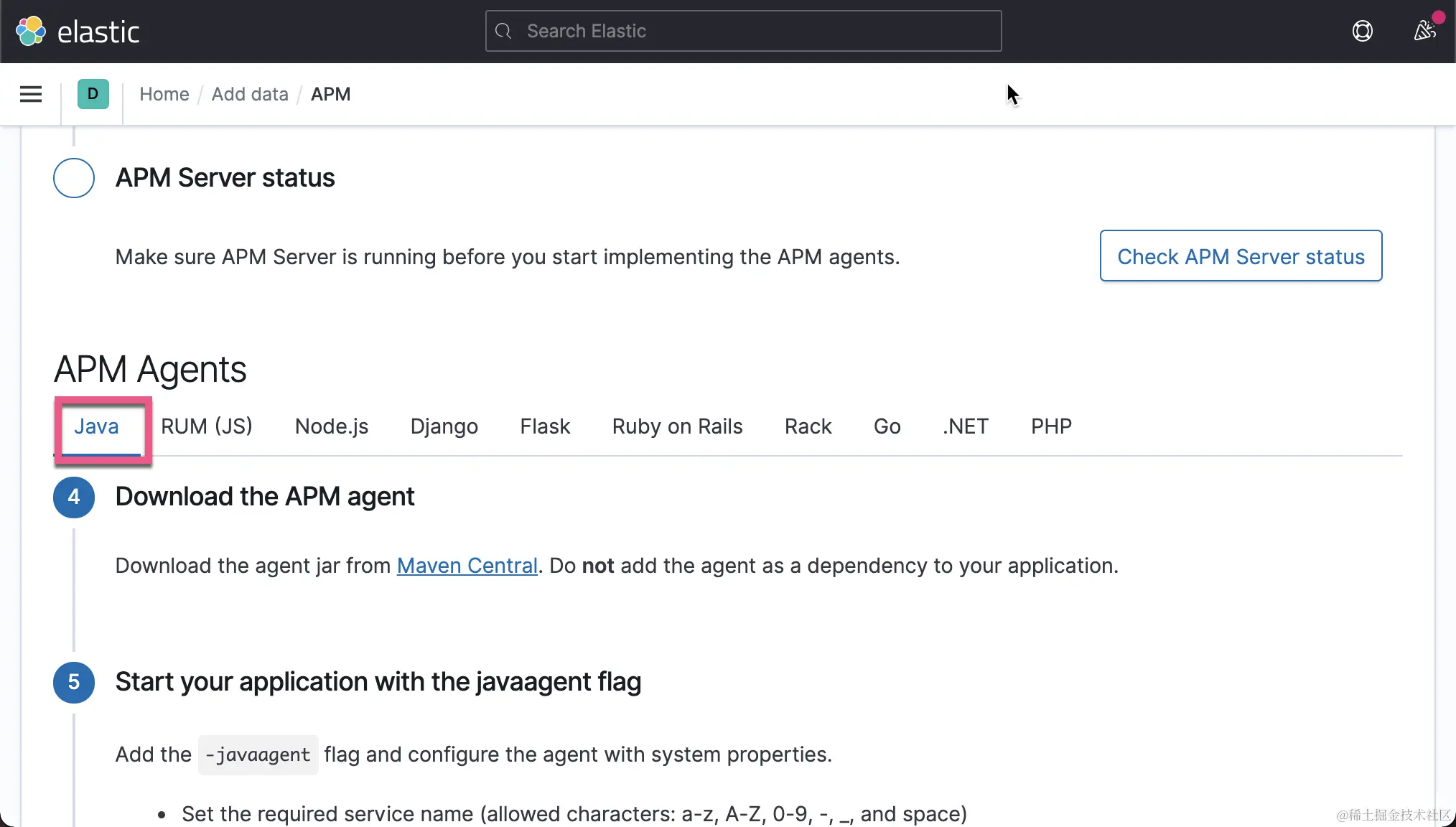The height and width of the screenshot is (827, 1456).
Task: Click the APM Server status step circle
Action: [x=74, y=178]
